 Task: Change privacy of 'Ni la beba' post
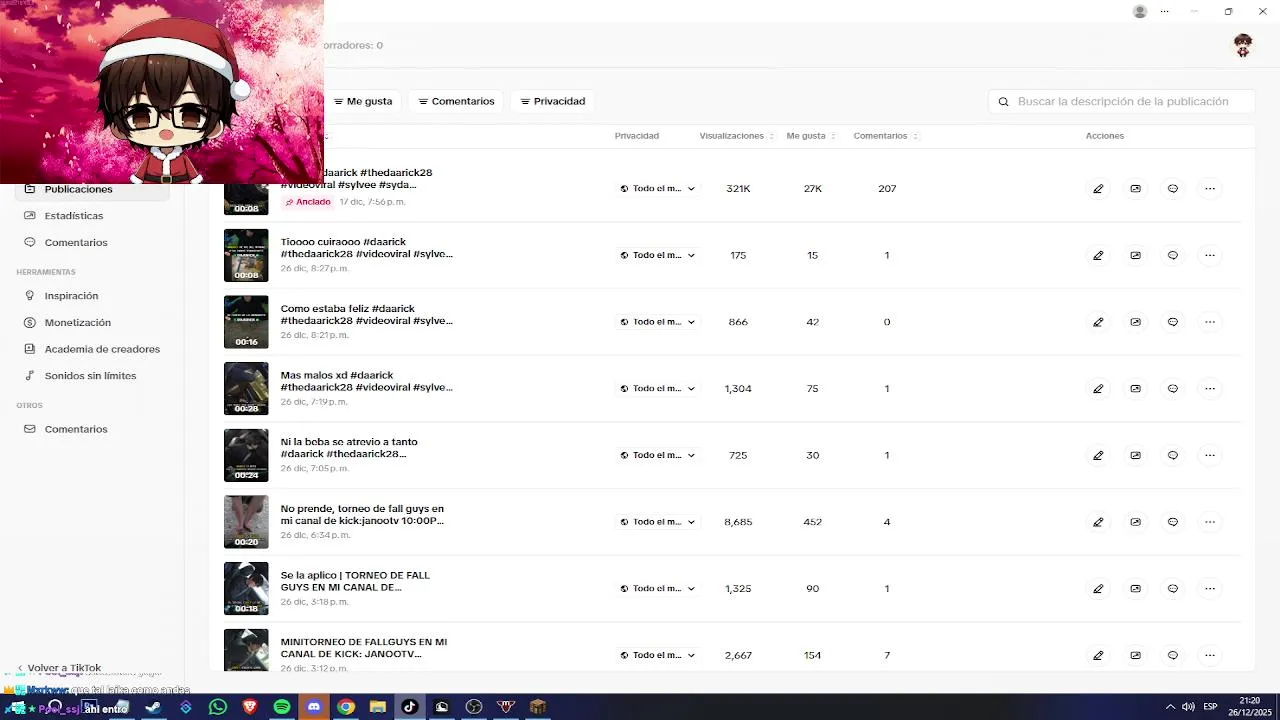[657, 455]
